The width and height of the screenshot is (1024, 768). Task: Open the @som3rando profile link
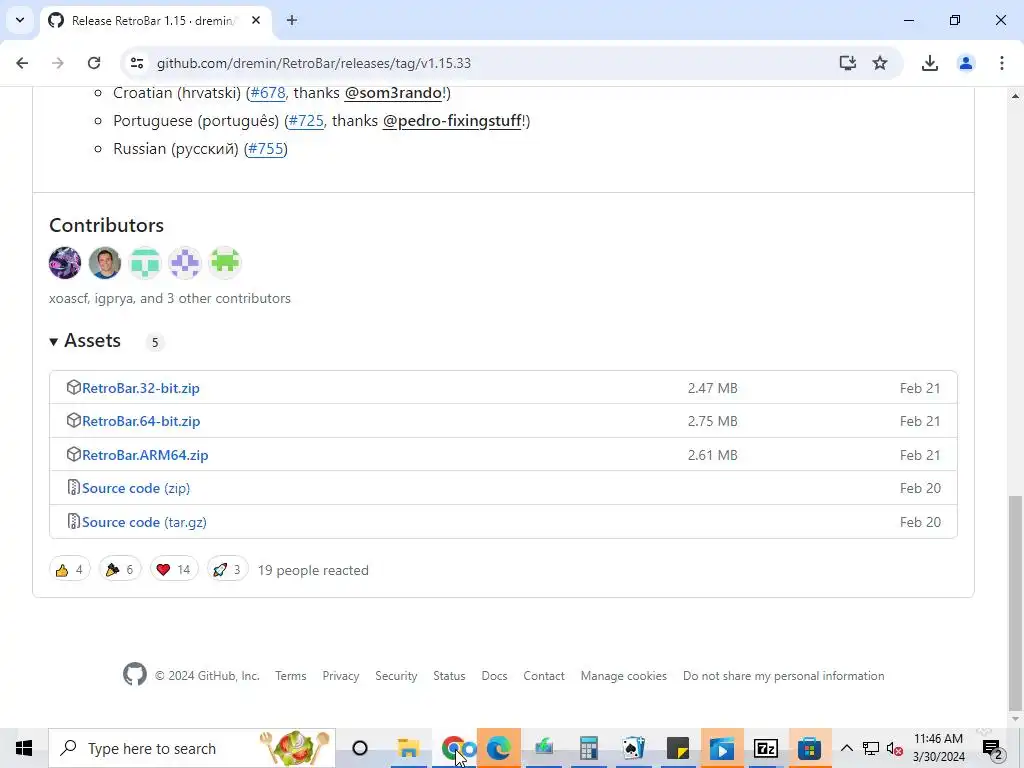tap(393, 93)
